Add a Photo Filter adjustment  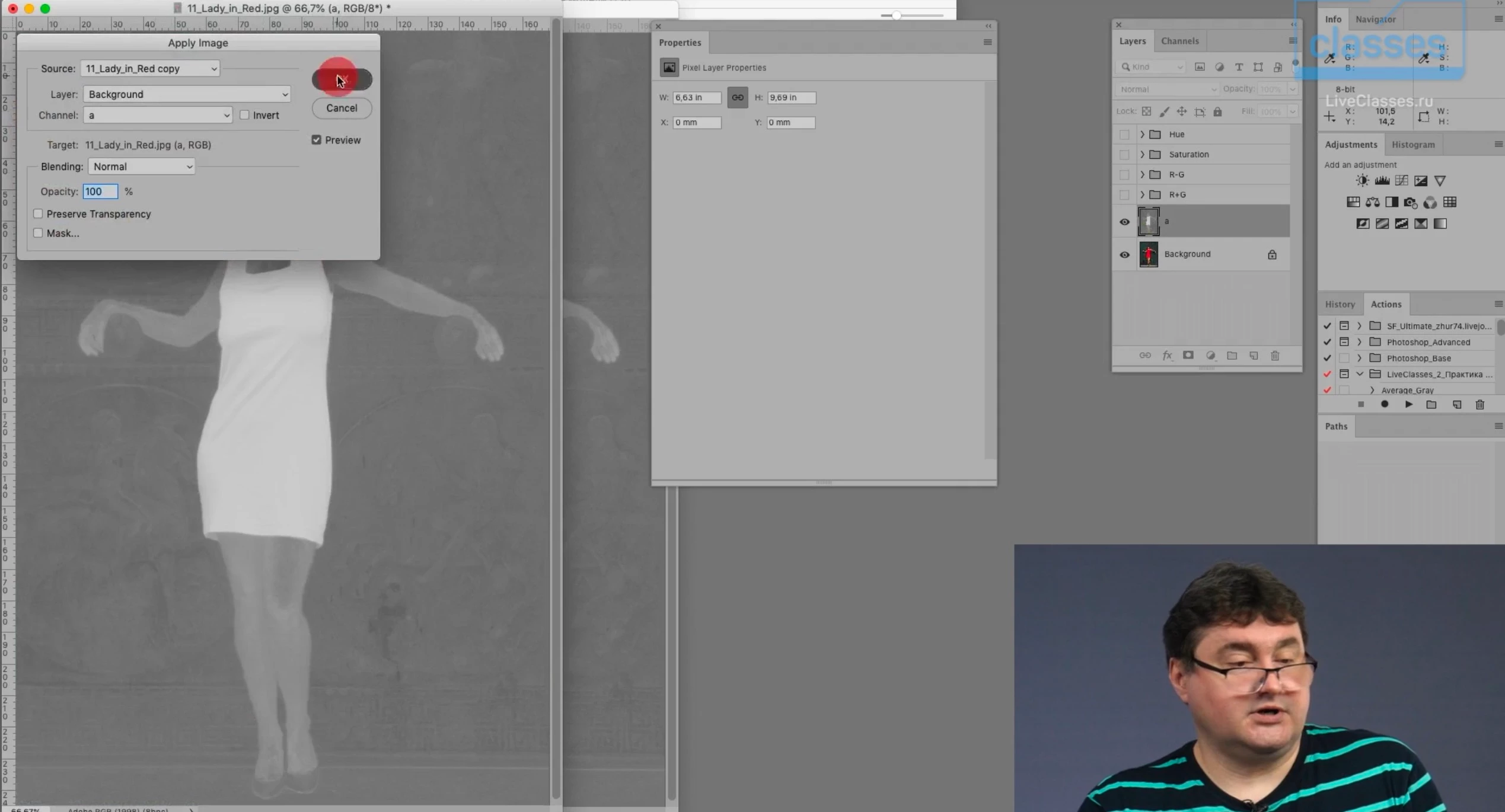1410,203
